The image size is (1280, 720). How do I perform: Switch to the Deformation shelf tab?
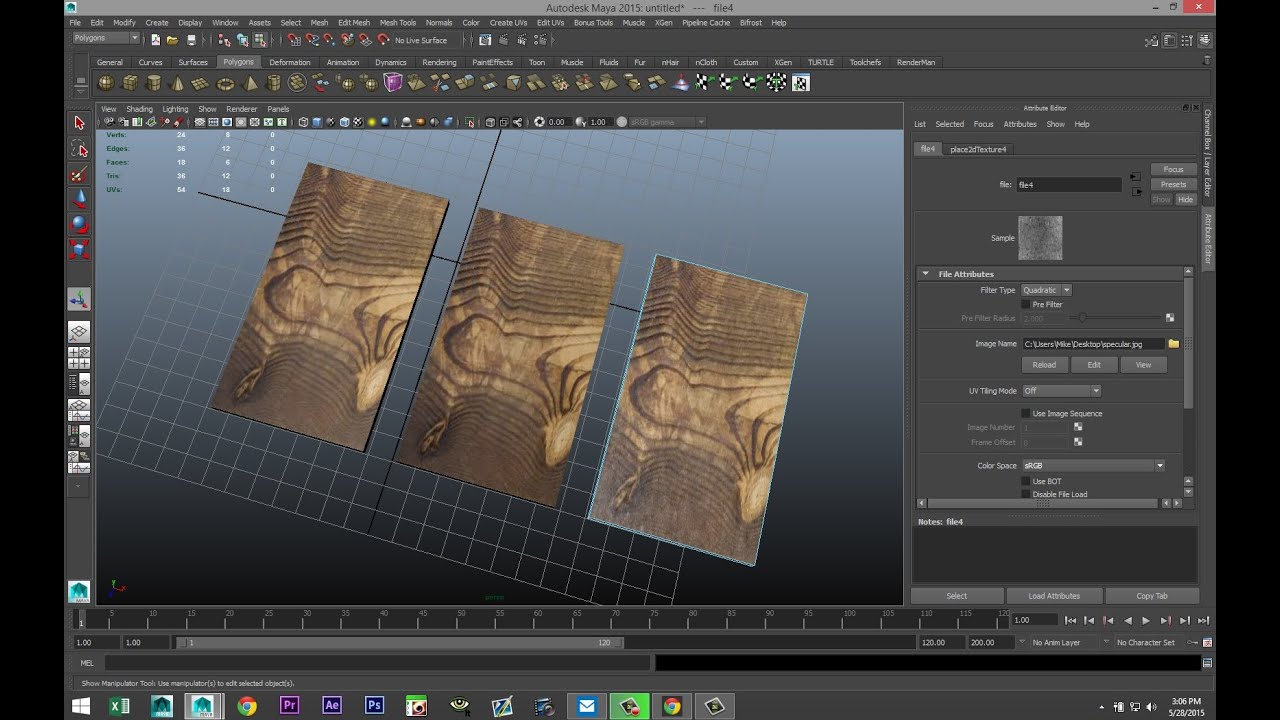point(290,62)
